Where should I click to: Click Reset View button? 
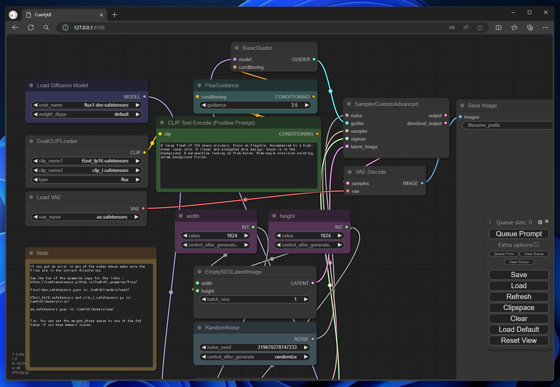519,341
